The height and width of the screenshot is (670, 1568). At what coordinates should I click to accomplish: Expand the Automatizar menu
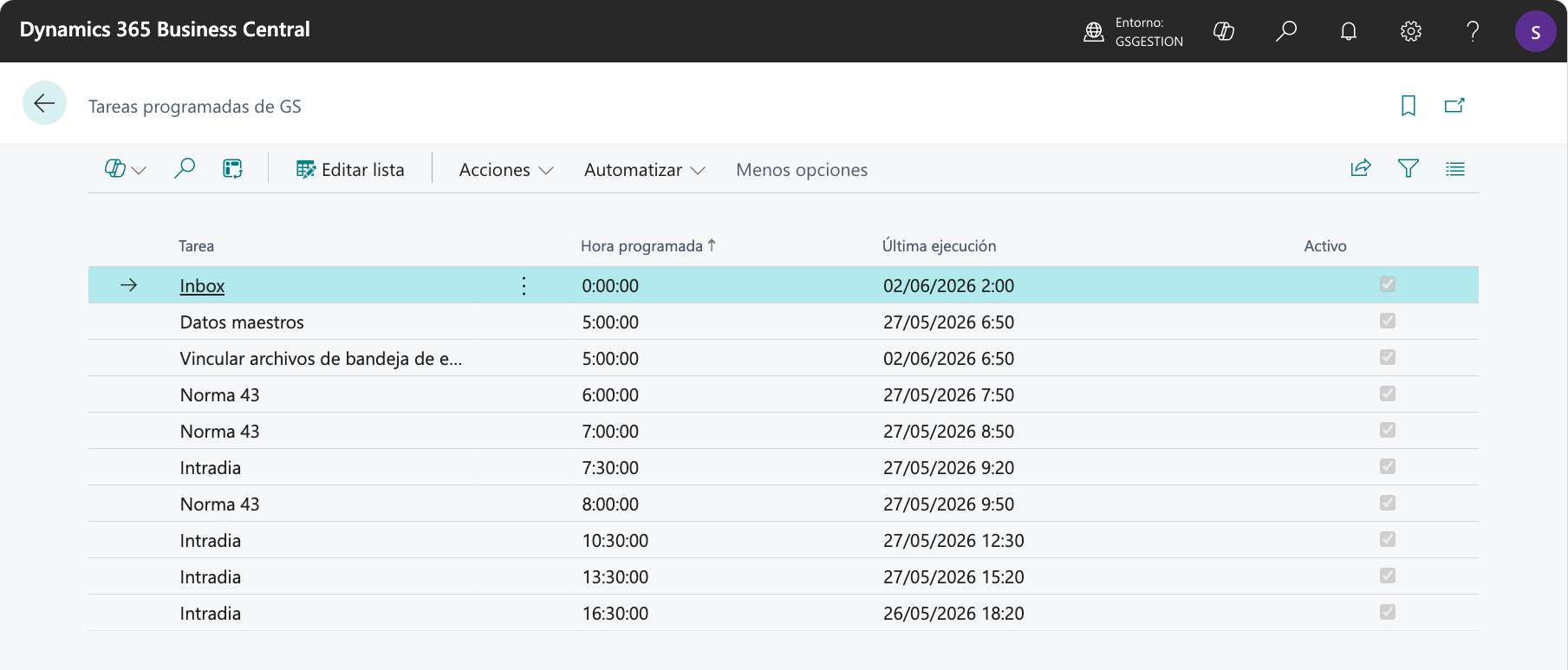[645, 170]
